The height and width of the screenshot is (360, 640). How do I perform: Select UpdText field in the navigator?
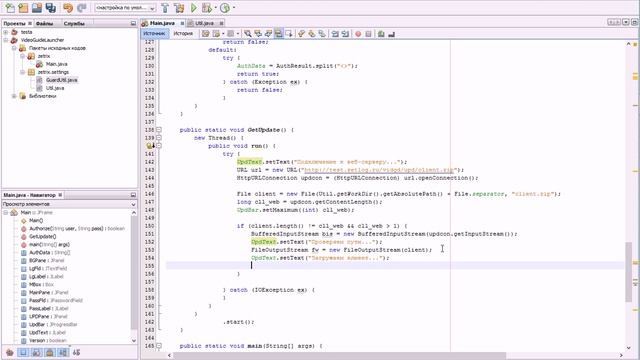[x=47, y=332]
